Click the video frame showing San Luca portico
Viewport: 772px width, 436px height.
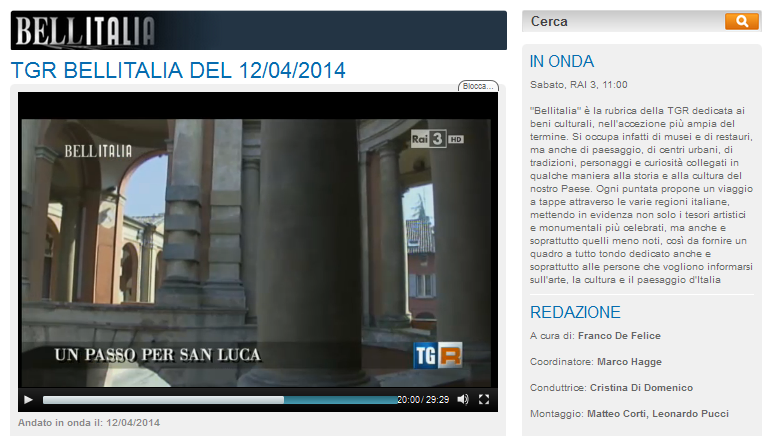tap(256, 252)
